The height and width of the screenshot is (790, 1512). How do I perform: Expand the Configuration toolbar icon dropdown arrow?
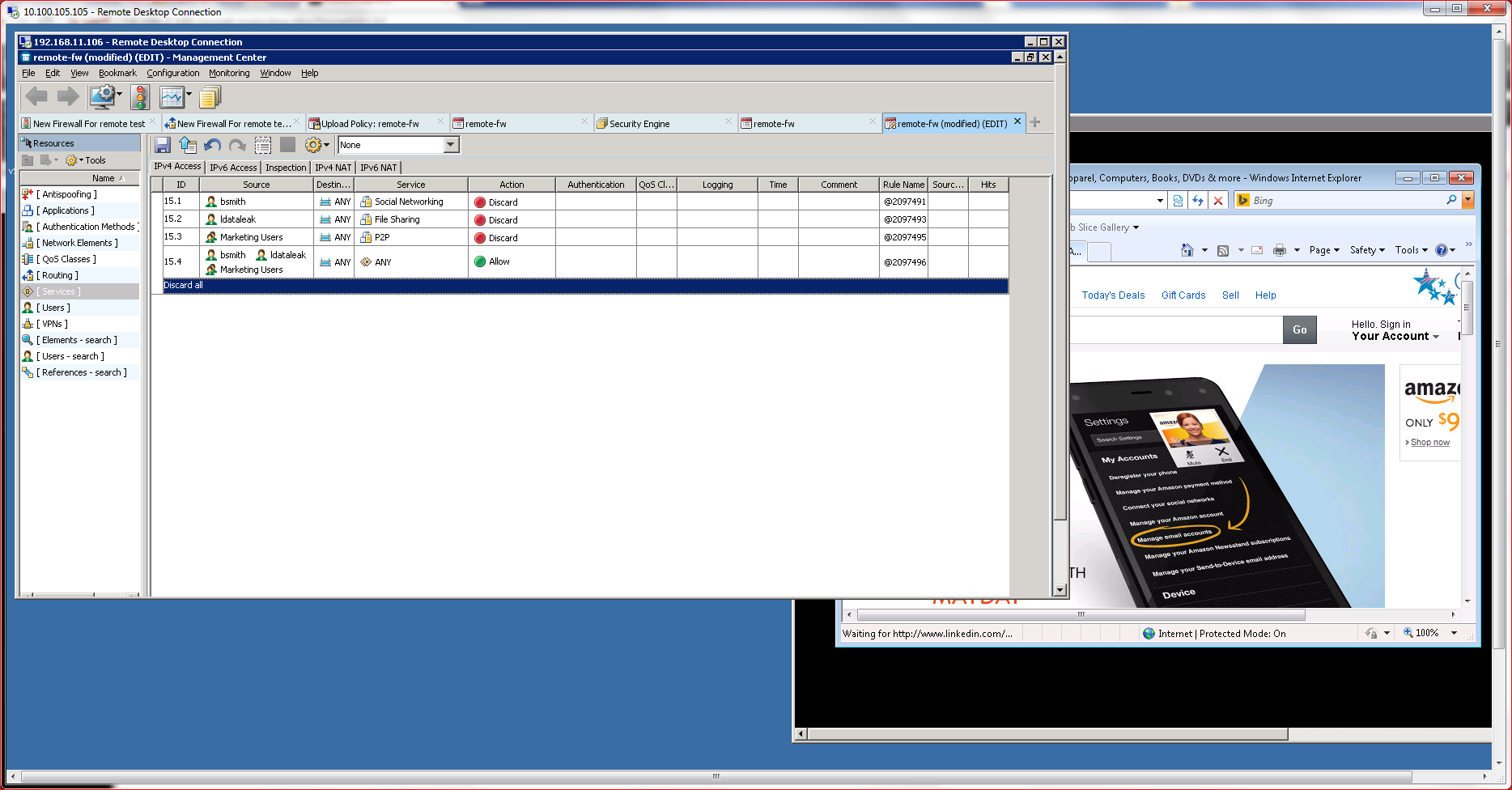tap(120, 95)
